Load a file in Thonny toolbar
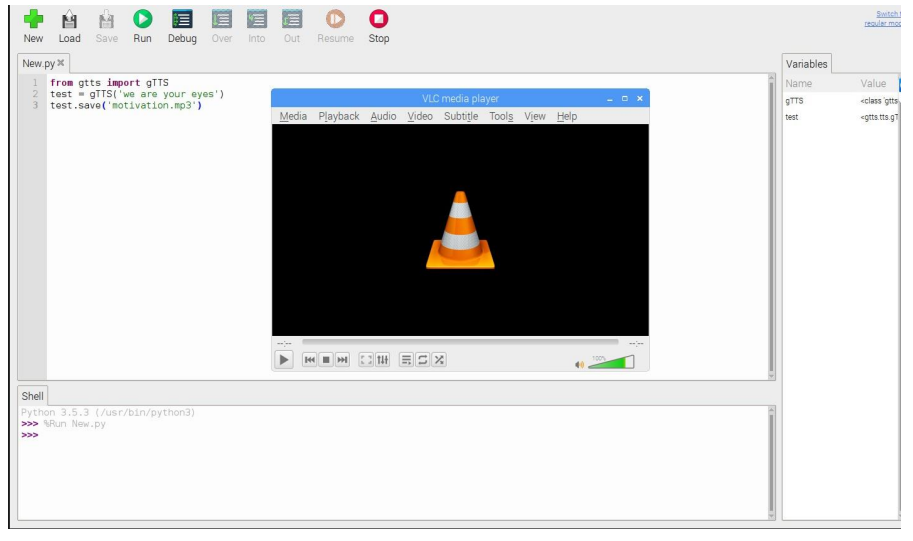Screen dimensions: 913x541 tap(69, 20)
